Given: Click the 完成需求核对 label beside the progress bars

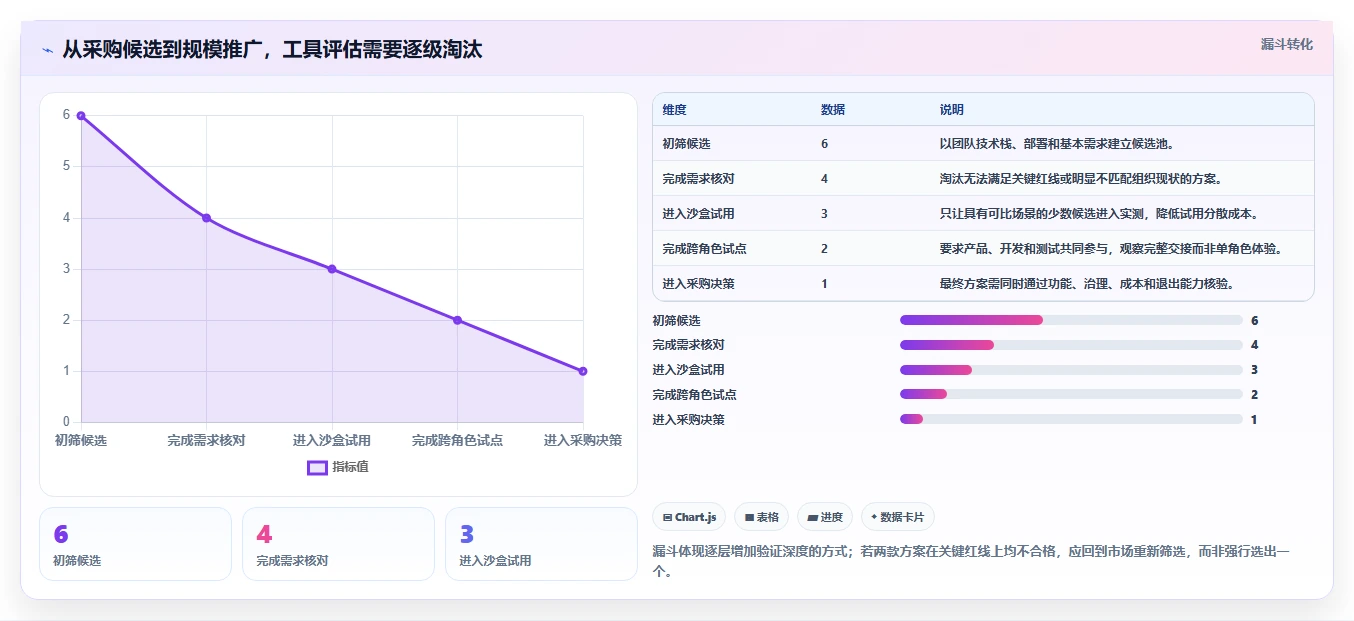Looking at the screenshot, I should point(688,345).
